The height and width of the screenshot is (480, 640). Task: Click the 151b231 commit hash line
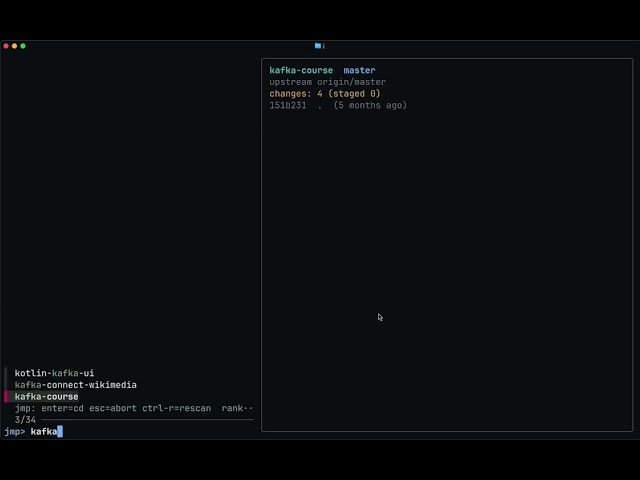coord(338,105)
